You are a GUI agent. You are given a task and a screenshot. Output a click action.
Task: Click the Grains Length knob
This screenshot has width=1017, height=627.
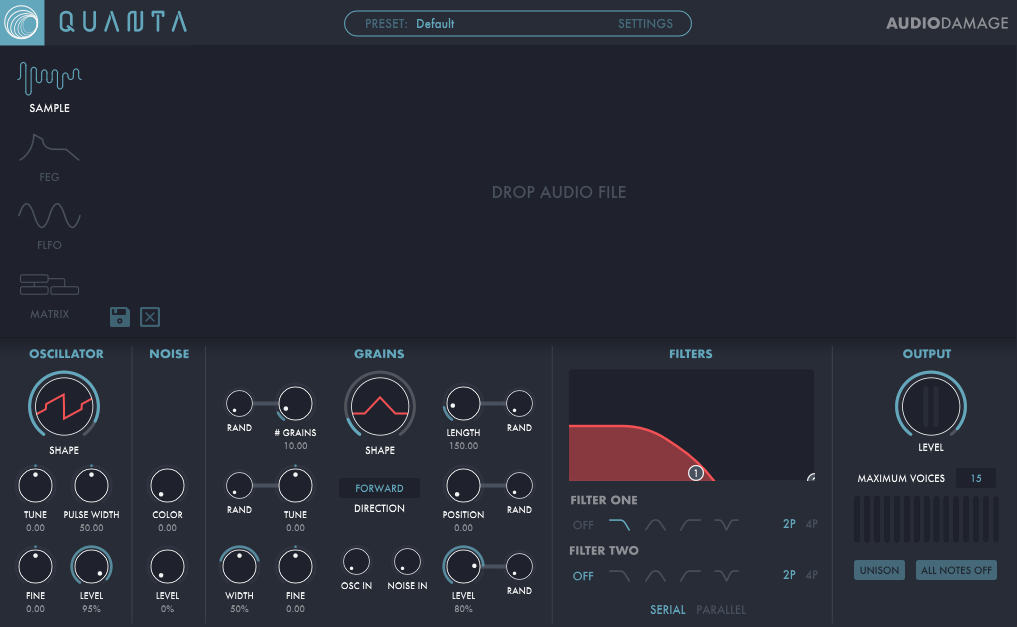463,403
